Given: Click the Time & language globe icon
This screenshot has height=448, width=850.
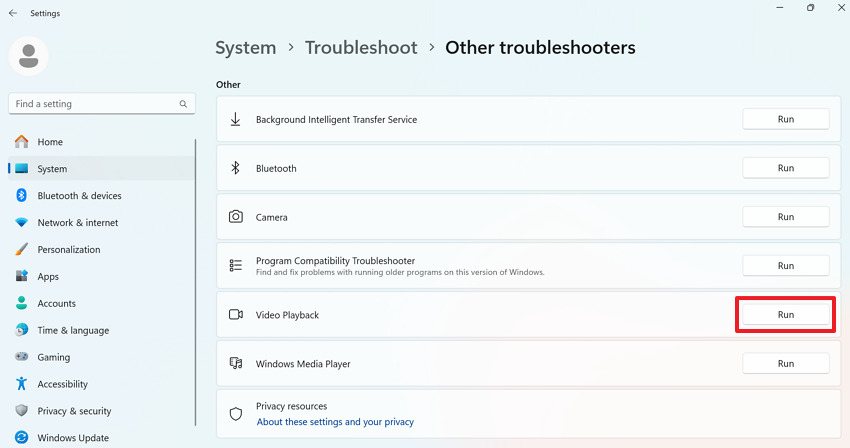Looking at the screenshot, I should 22,330.
